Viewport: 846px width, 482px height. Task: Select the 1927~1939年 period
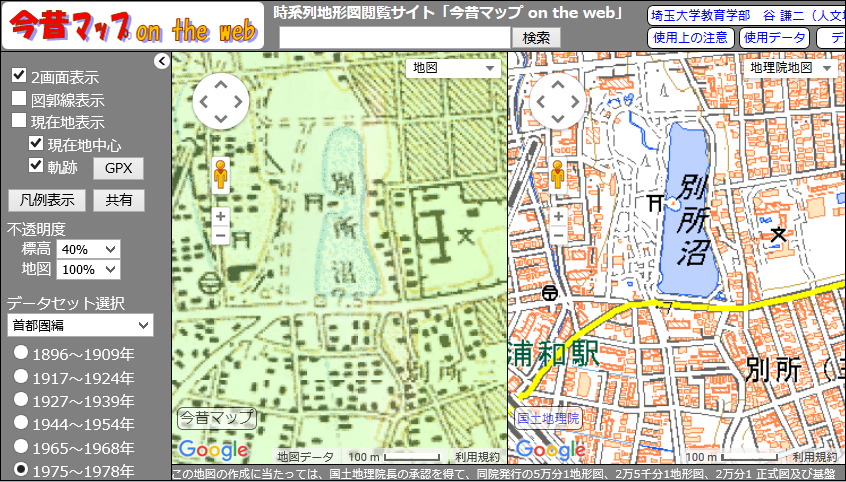(x=21, y=399)
